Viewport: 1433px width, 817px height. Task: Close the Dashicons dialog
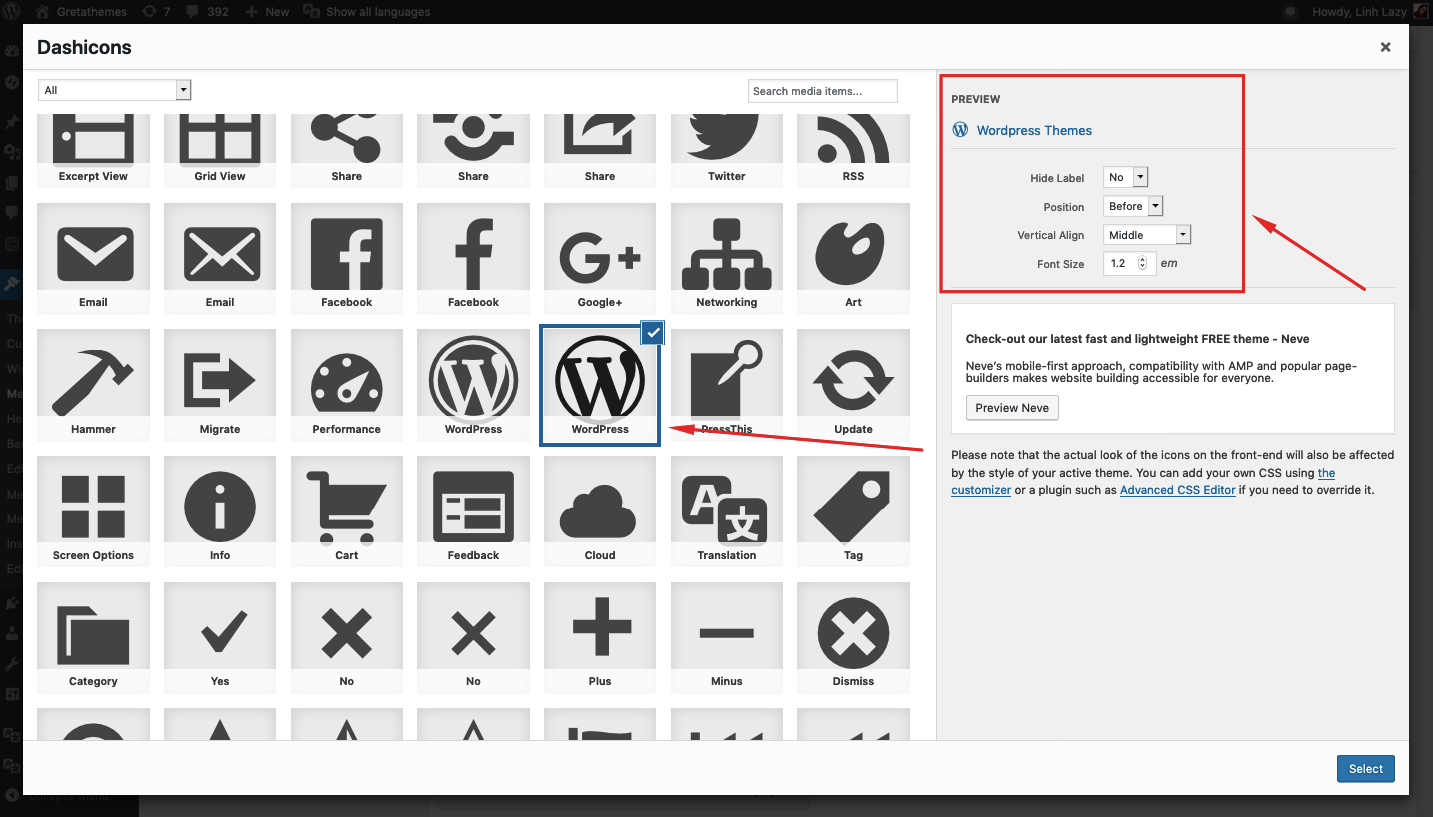tap(1386, 47)
